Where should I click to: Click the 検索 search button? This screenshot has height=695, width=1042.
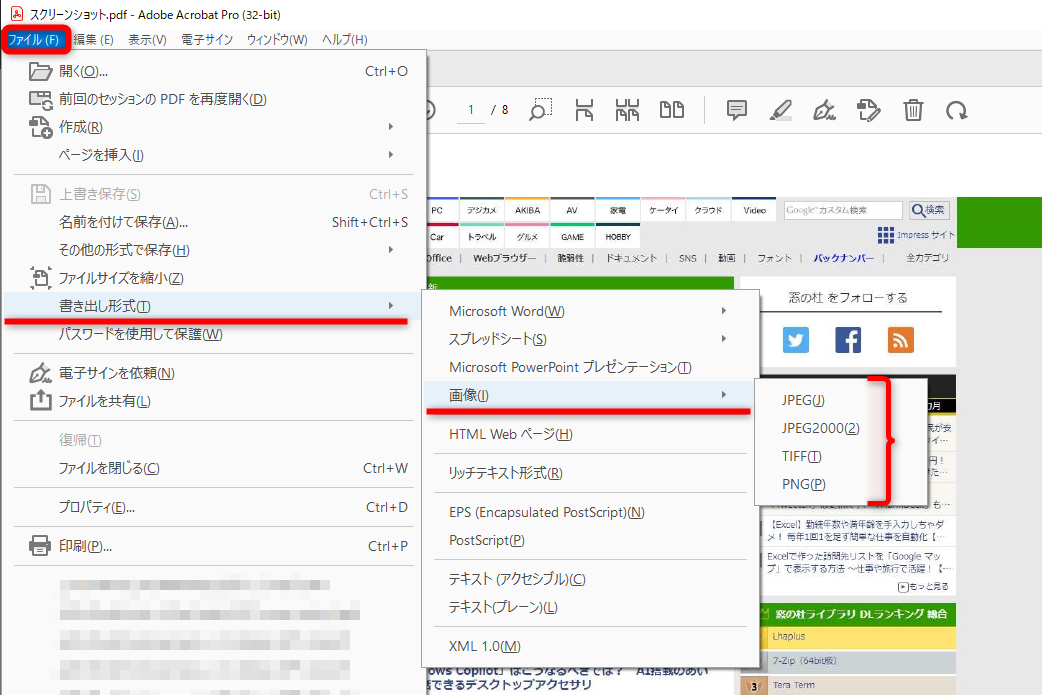(928, 211)
